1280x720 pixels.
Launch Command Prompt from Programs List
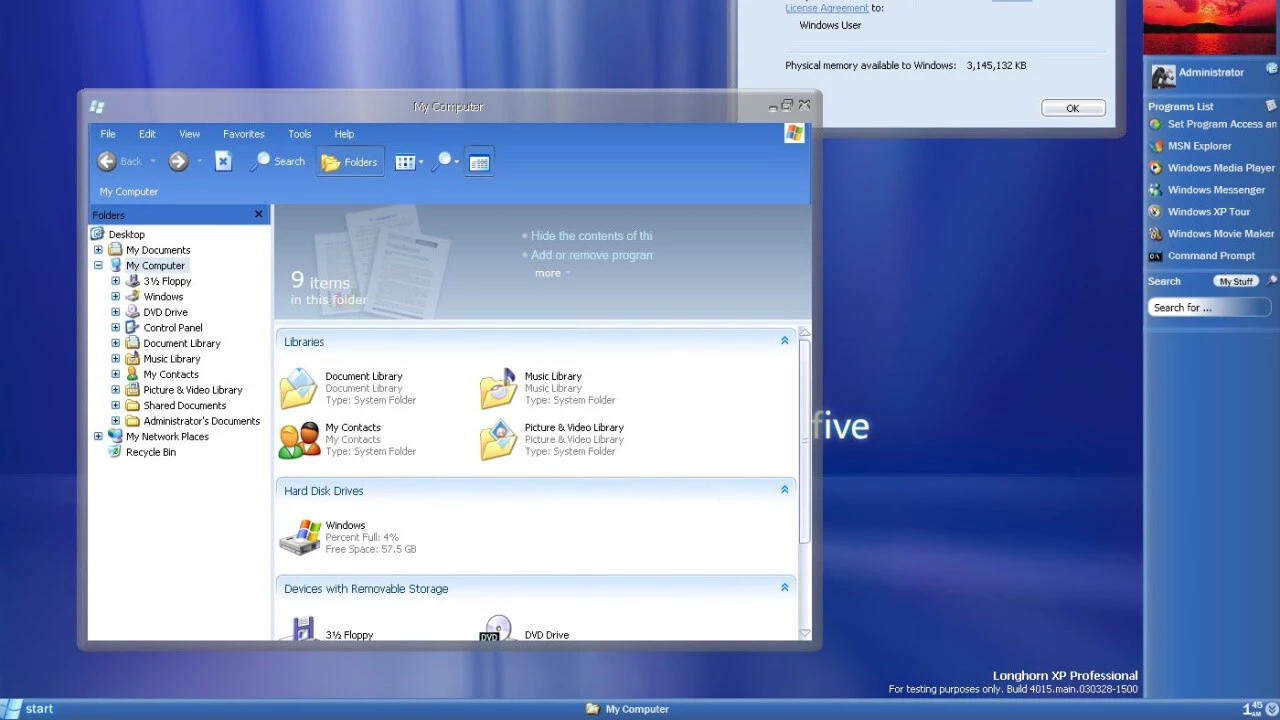tap(1210, 256)
